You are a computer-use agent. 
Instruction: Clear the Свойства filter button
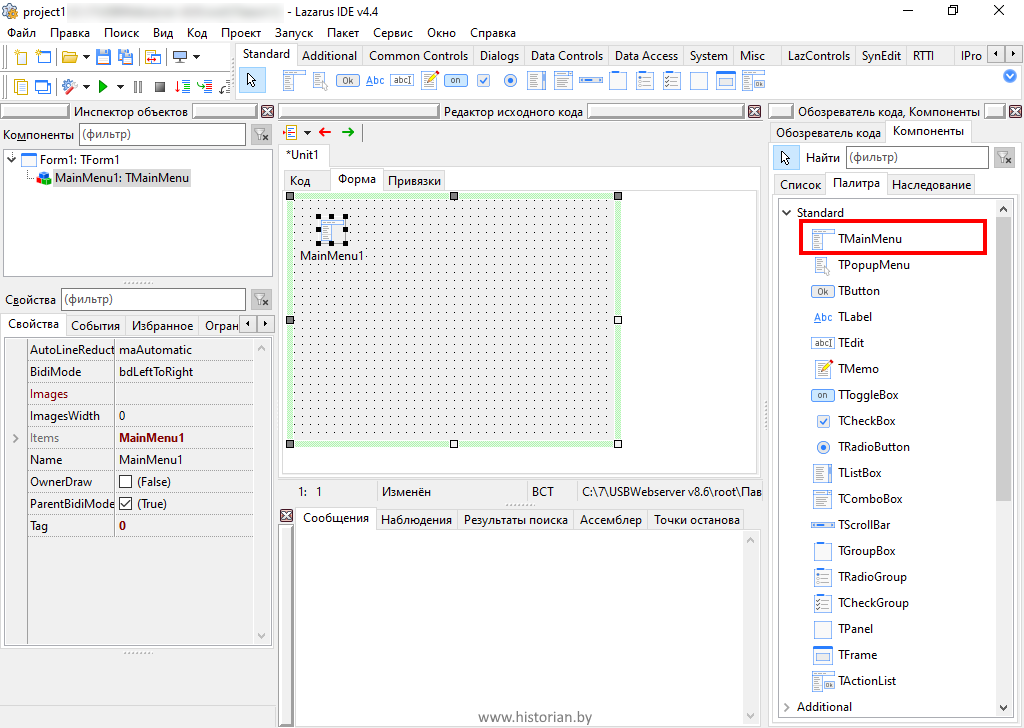click(261, 300)
